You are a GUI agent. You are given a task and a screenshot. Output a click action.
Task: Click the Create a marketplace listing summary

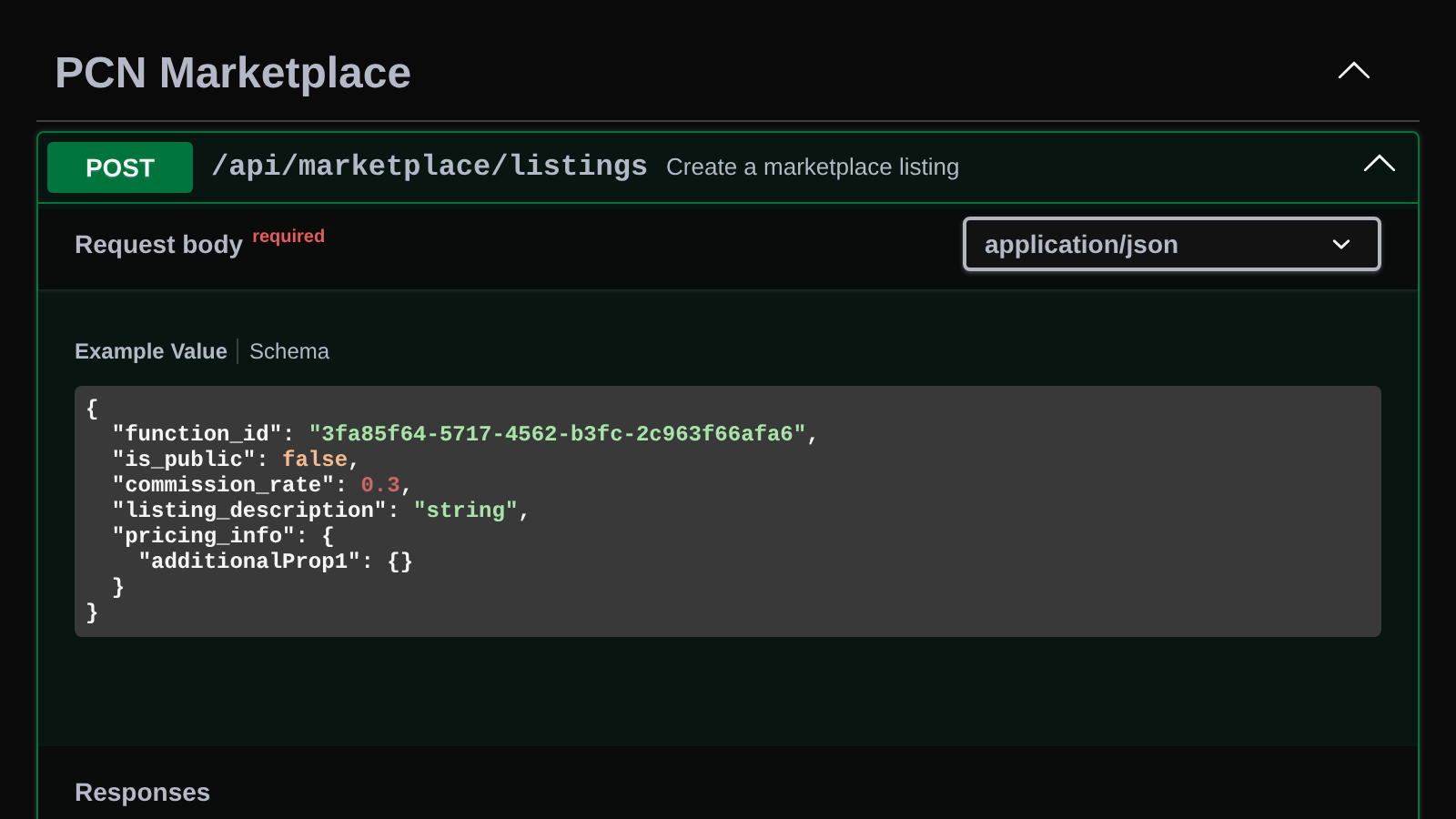click(813, 167)
